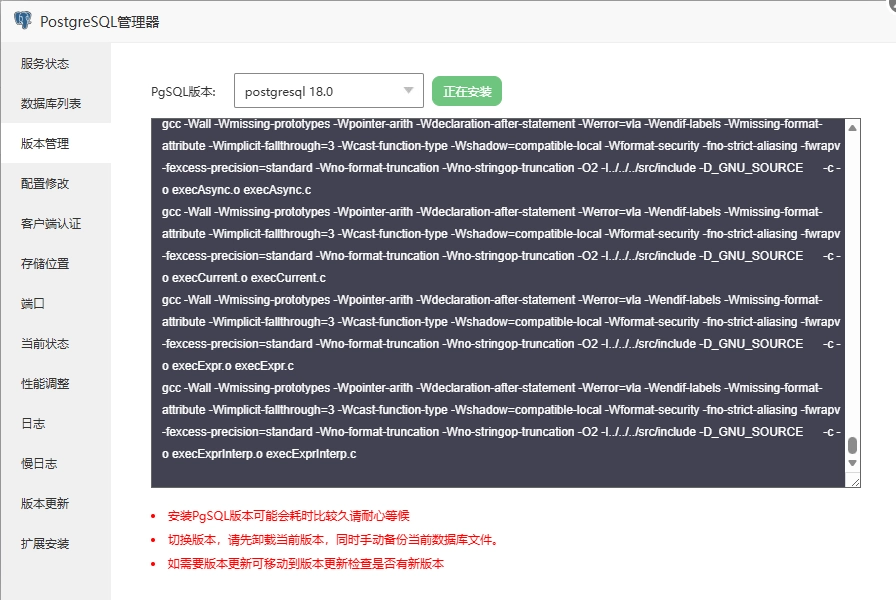Select the 版本管理 tab
This screenshot has height=600, width=896.
click(x=56, y=143)
